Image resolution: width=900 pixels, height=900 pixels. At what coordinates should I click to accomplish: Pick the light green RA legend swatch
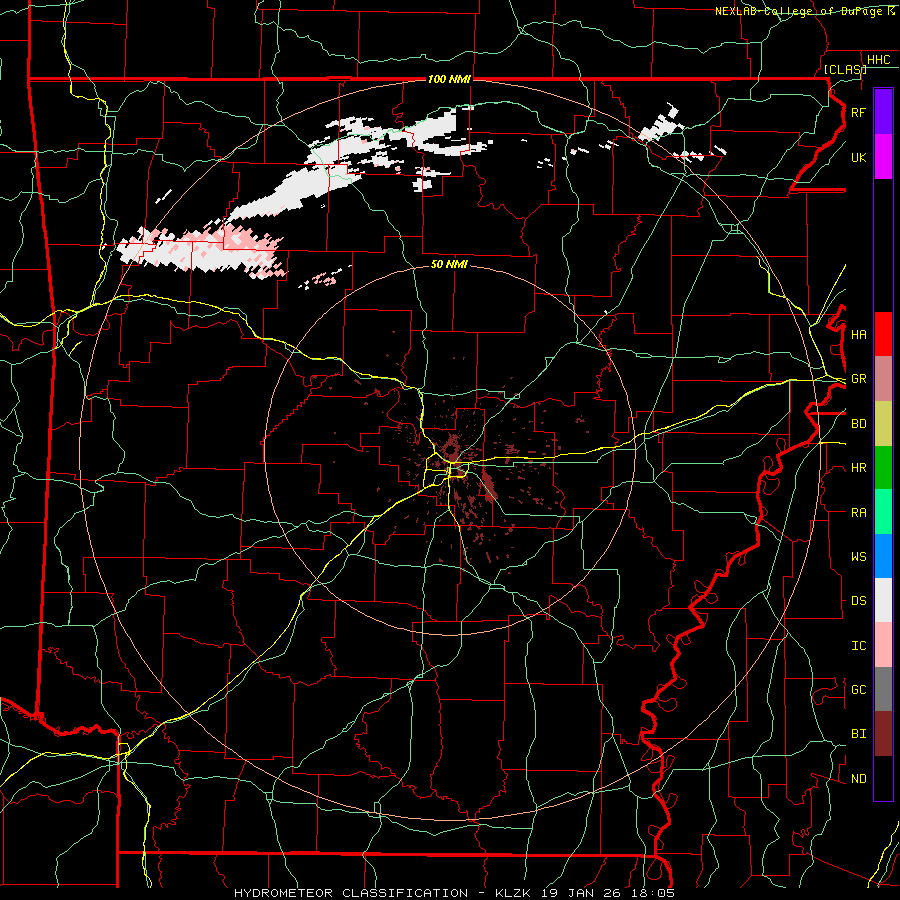(x=883, y=512)
